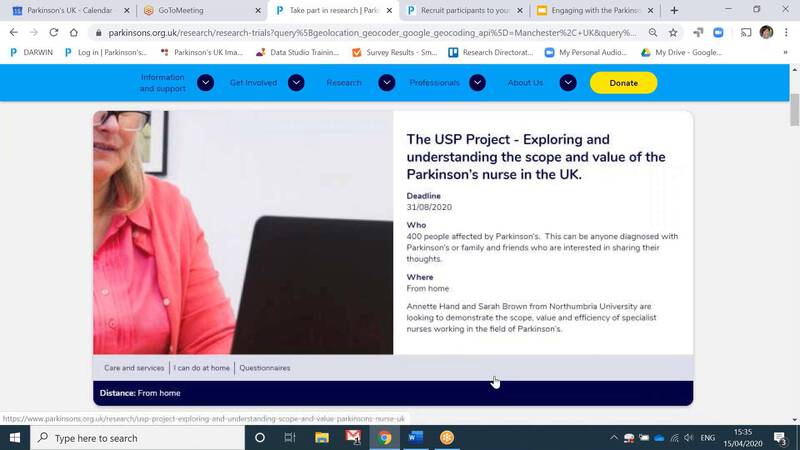Click Professionals in the site navigation
Screen dimensions: 800x450
pos(434,83)
